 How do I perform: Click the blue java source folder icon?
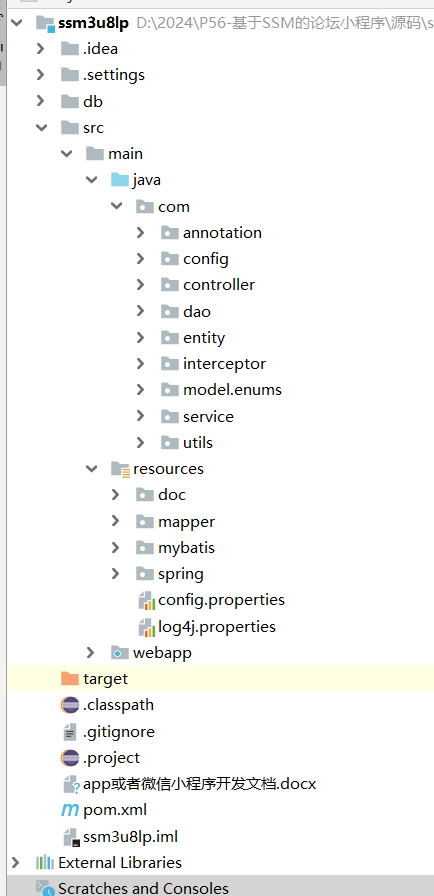[119, 180]
